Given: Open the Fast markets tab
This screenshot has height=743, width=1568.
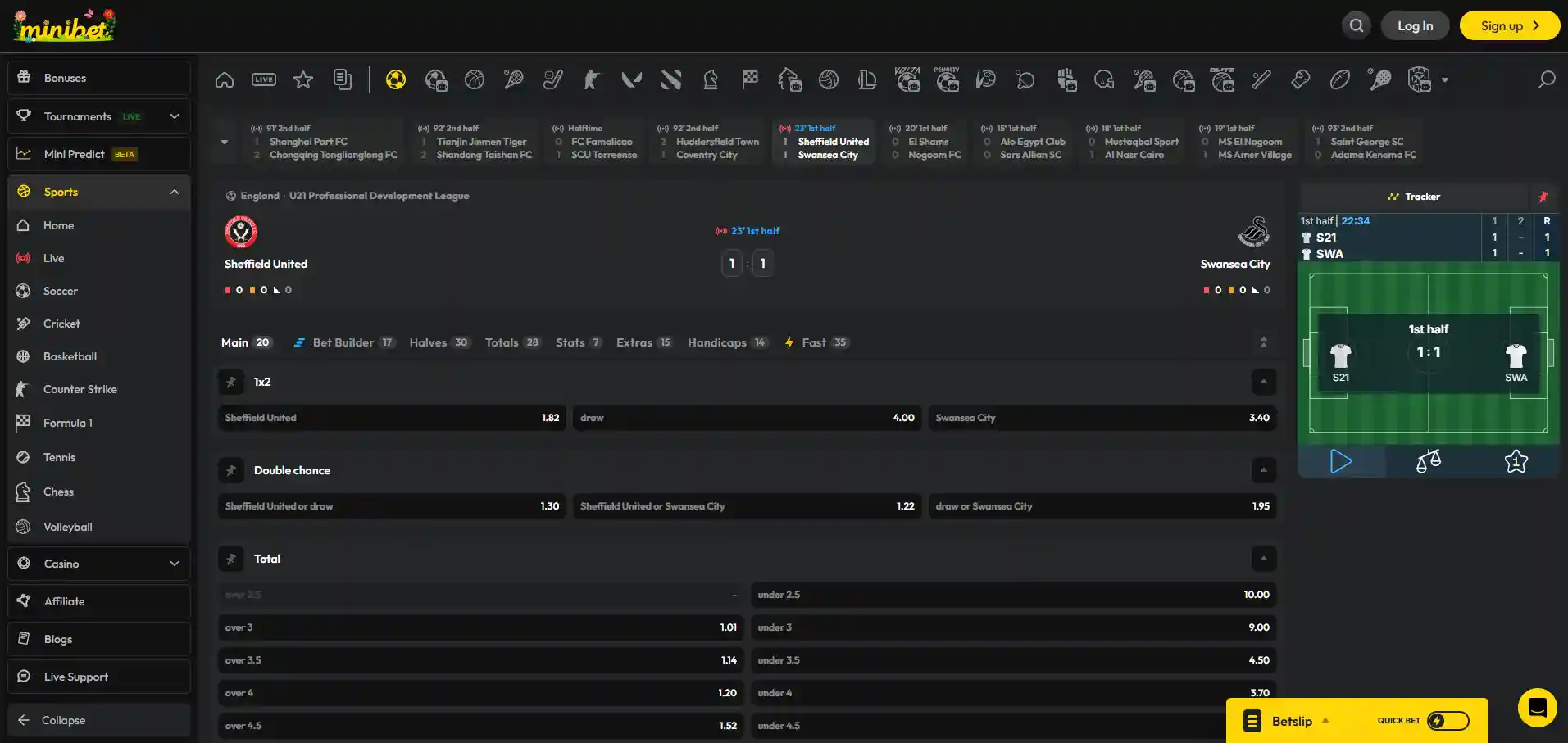Looking at the screenshot, I should [x=816, y=342].
